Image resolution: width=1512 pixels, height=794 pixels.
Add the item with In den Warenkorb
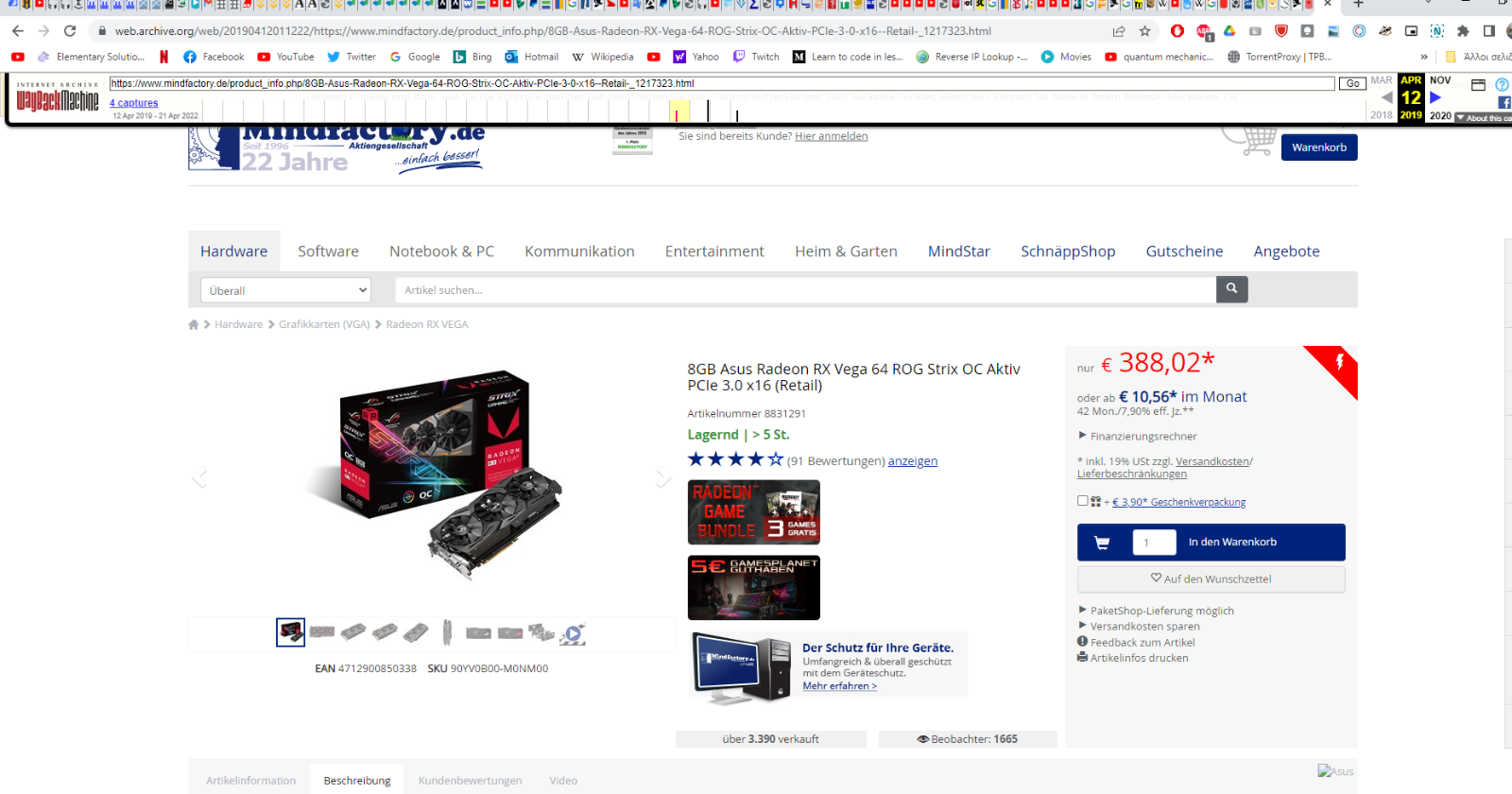click(x=1232, y=542)
